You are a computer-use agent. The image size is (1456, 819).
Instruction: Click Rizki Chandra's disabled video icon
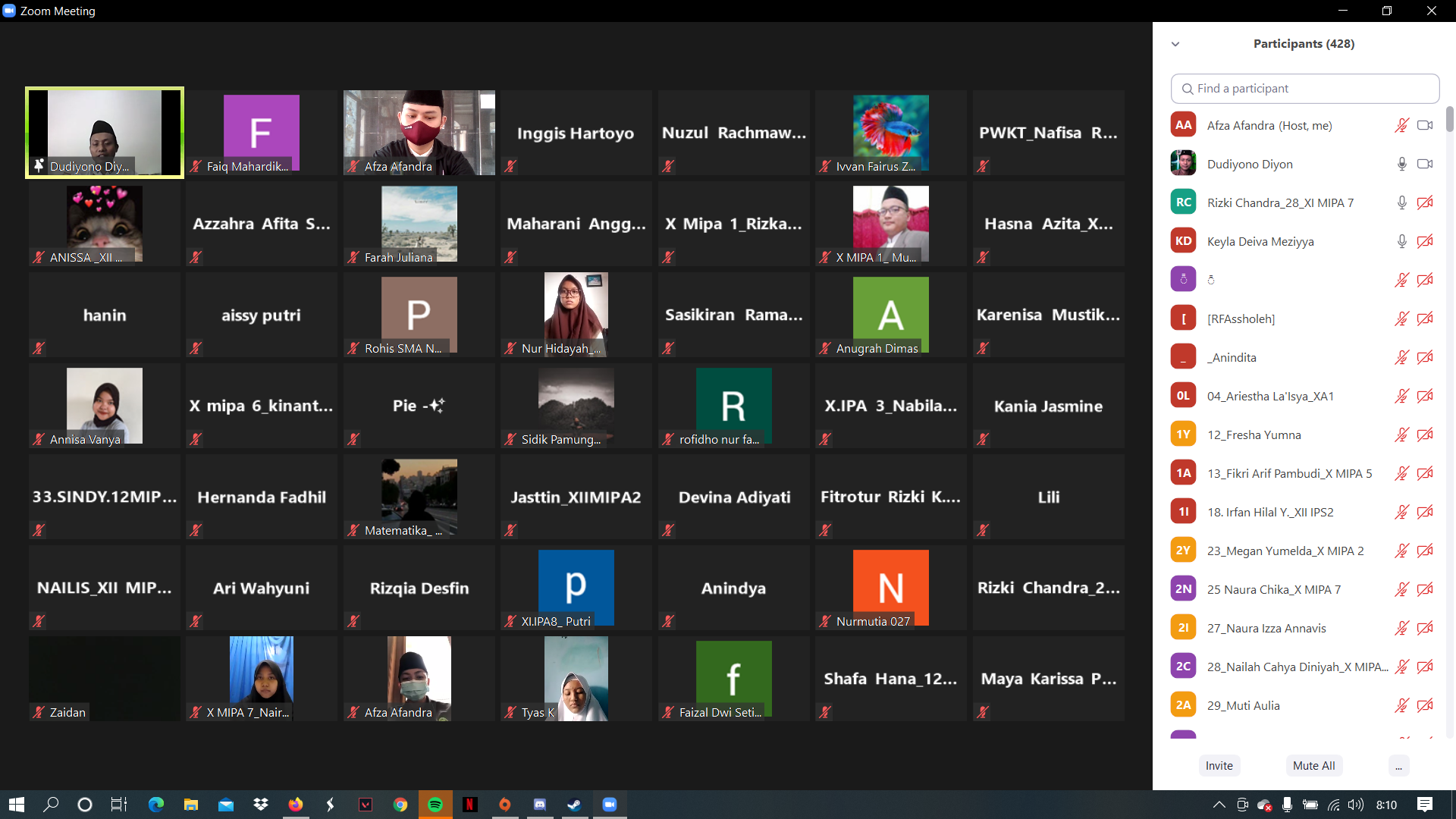point(1425,202)
